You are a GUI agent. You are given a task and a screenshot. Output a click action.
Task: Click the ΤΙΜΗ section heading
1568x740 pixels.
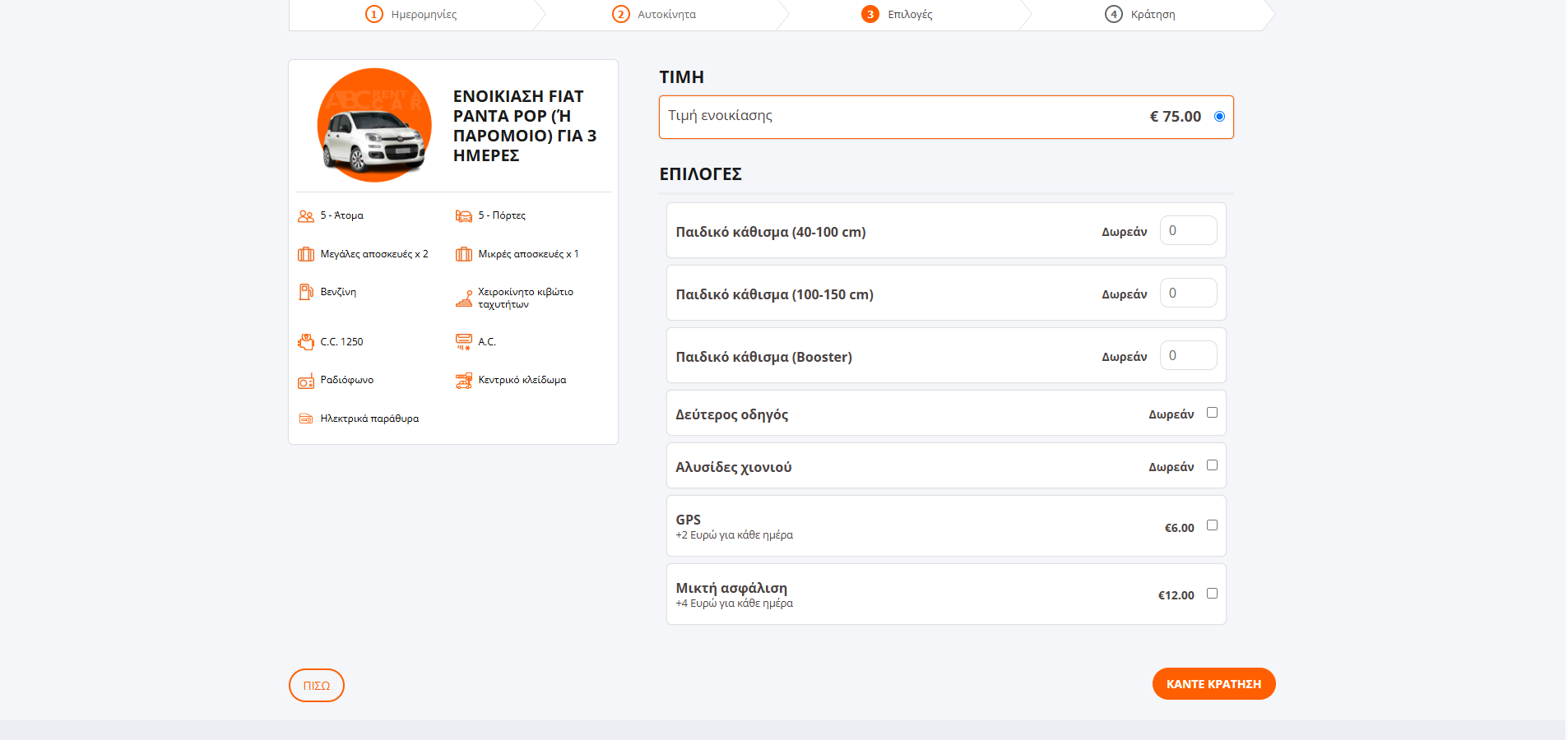[681, 77]
